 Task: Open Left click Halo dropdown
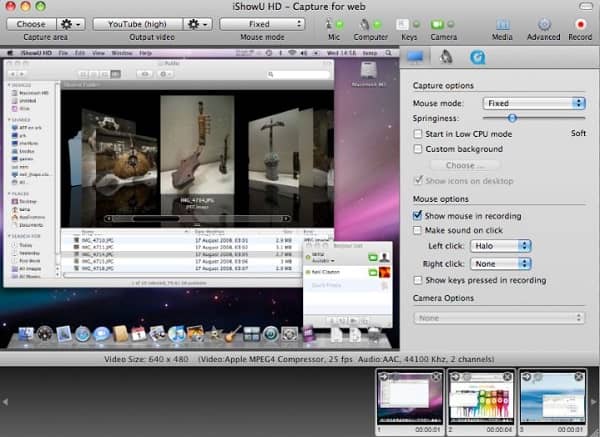click(x=501, y=246)
